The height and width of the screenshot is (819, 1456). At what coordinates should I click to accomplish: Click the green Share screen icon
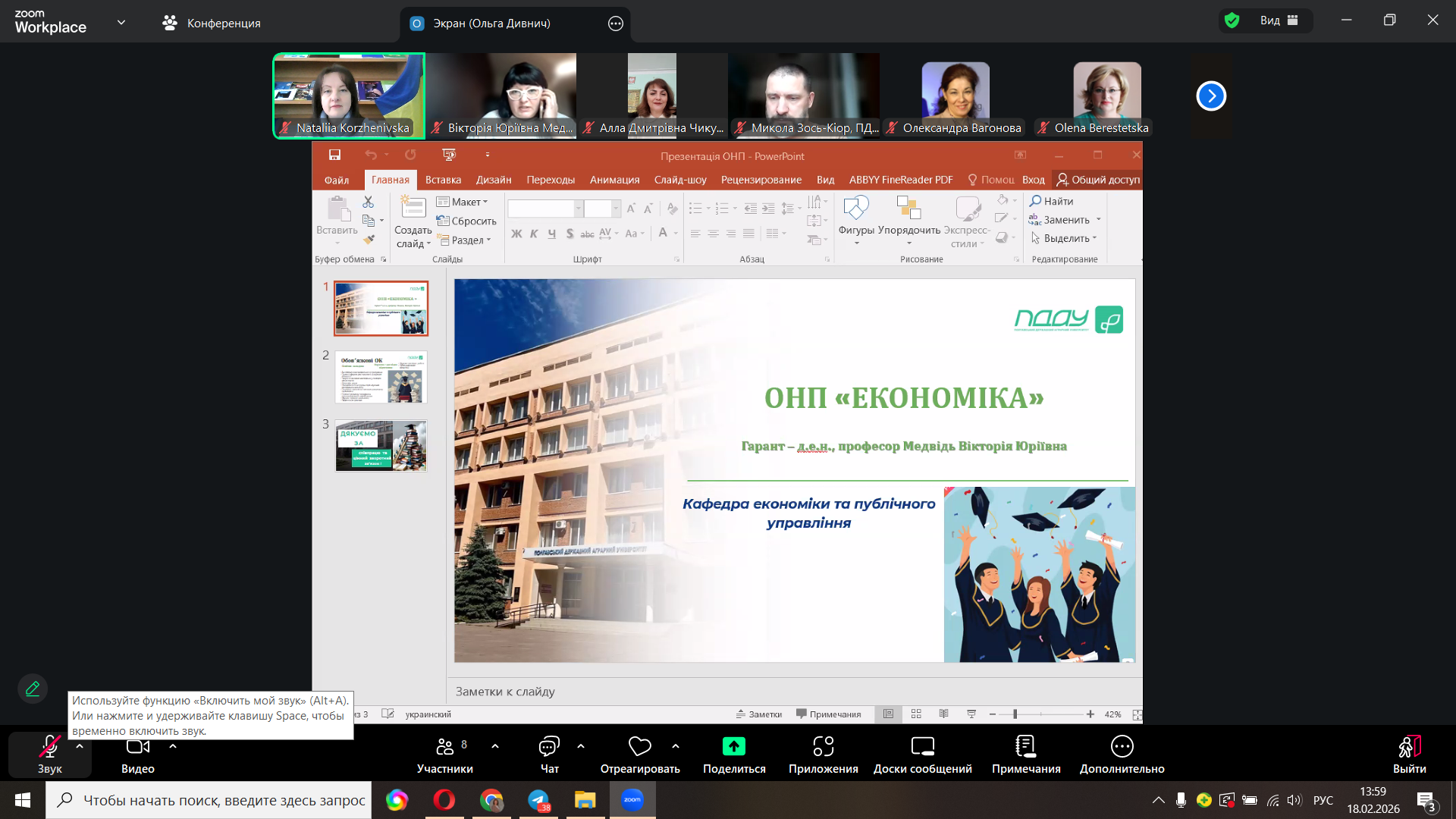tap(733, 747)
